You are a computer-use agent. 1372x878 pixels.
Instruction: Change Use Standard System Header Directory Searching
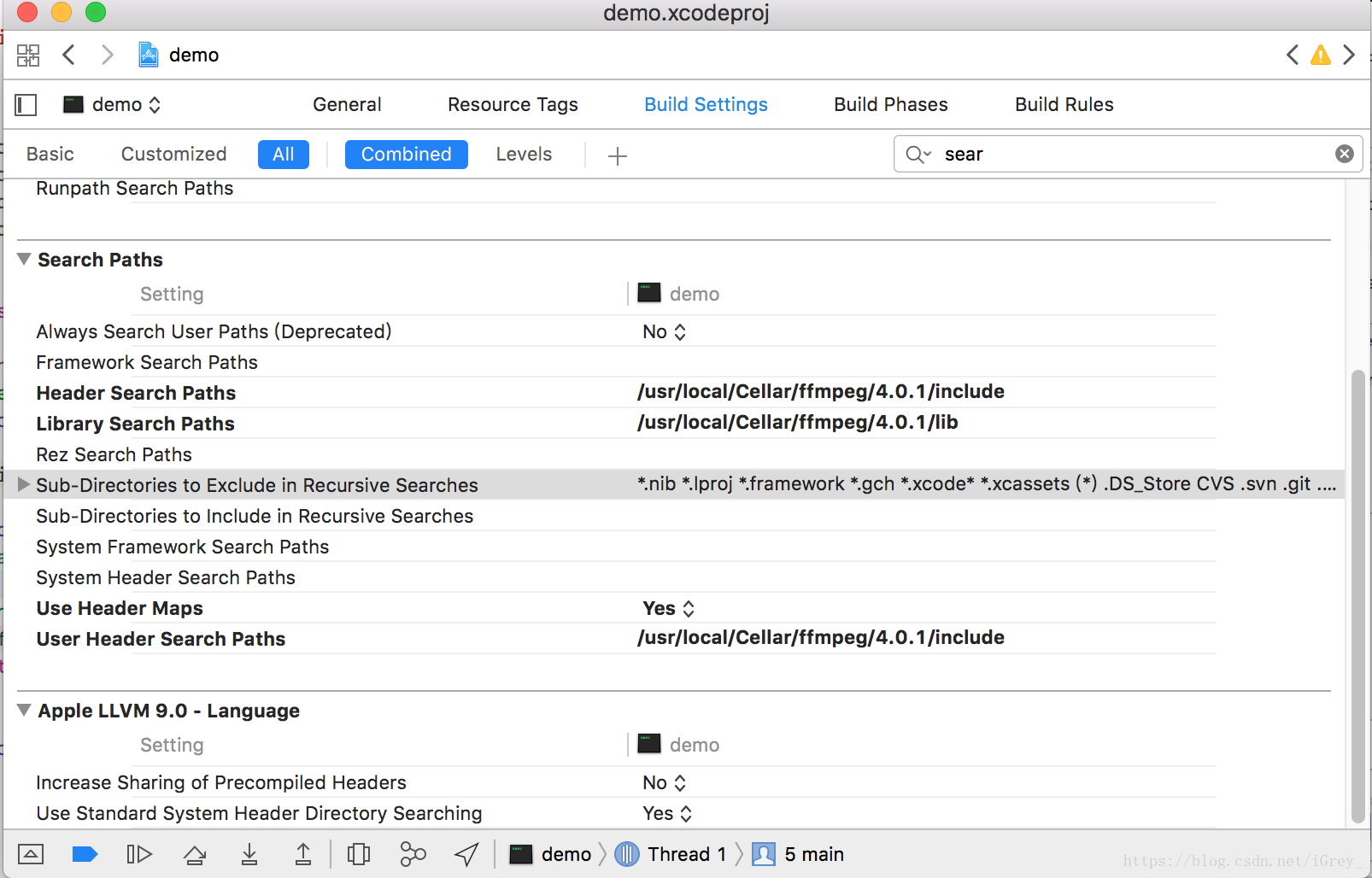(x=667, y=814)
